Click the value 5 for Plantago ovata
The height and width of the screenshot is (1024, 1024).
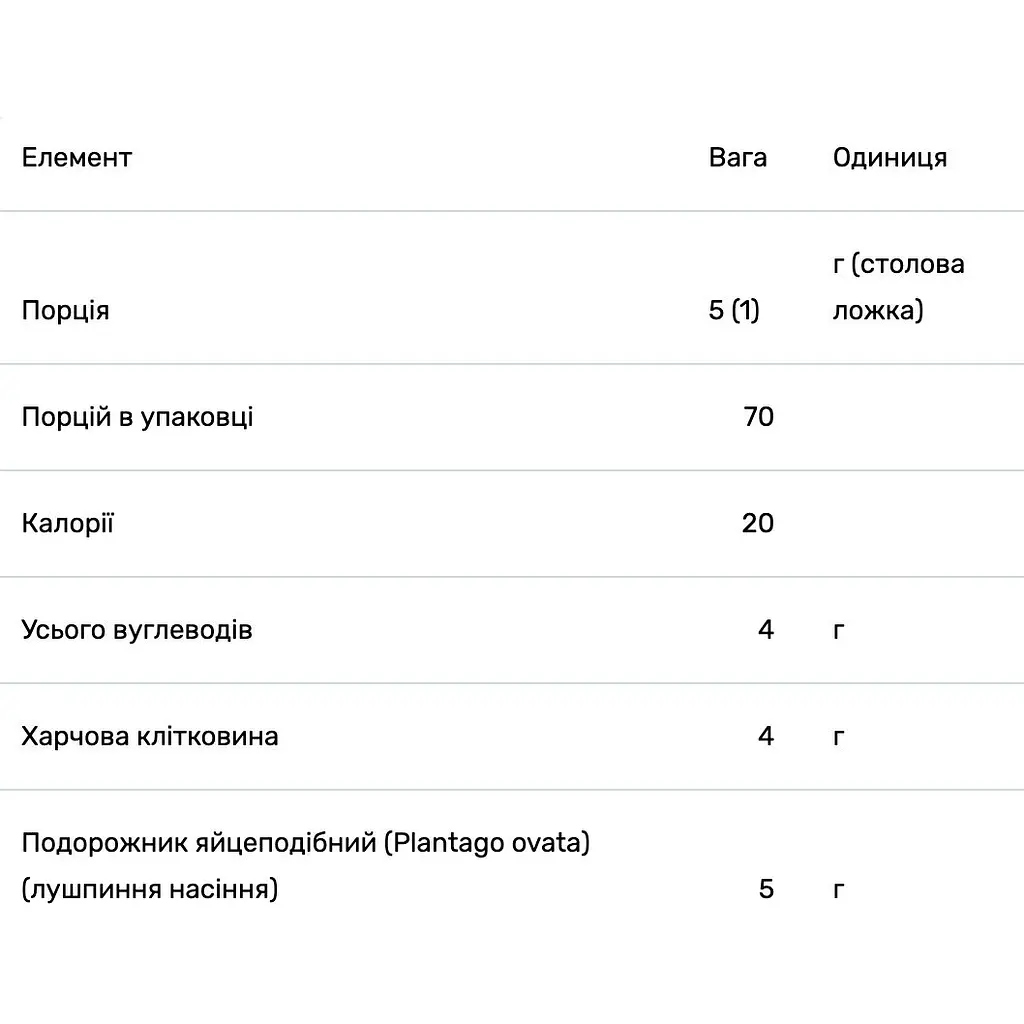click(x=767, y=889)
